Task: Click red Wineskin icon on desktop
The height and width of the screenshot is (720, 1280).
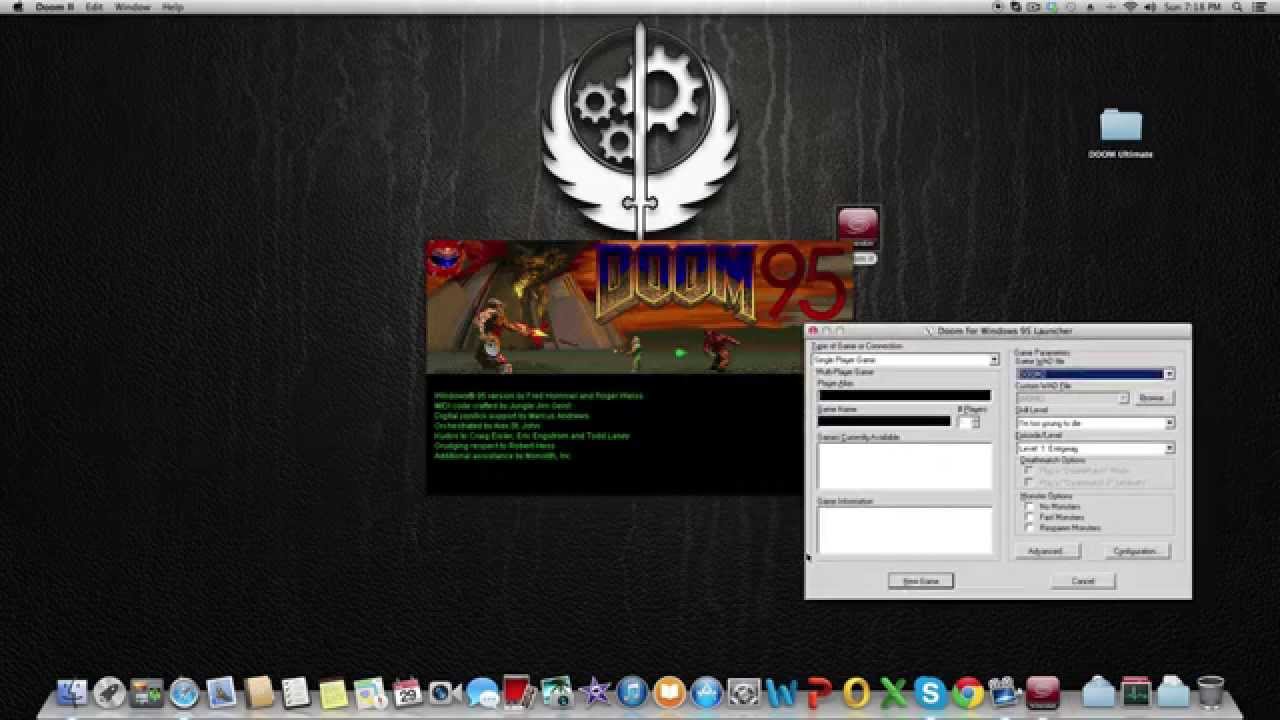Action: point(857,229)
